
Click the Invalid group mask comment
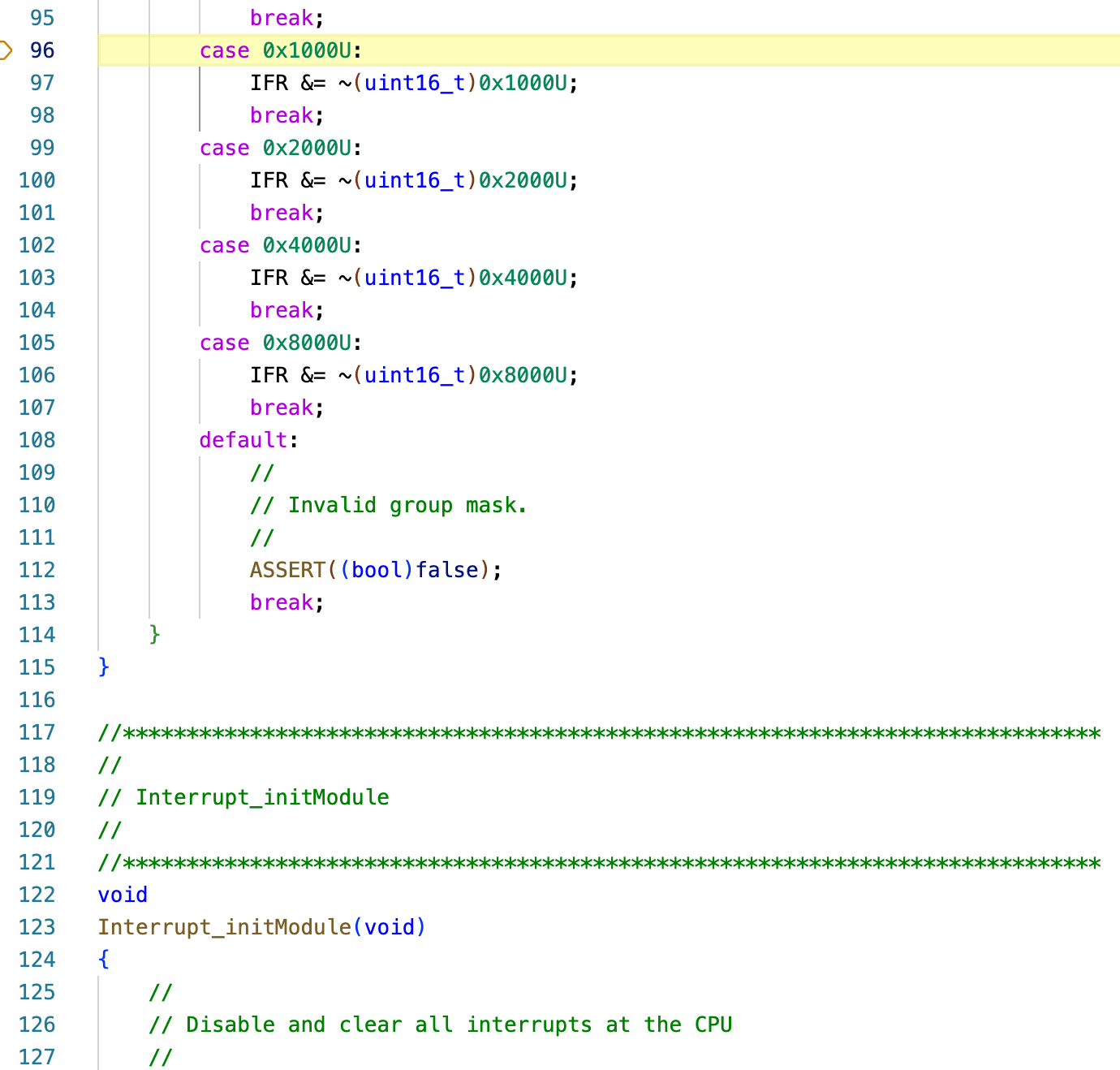point(388,505)
